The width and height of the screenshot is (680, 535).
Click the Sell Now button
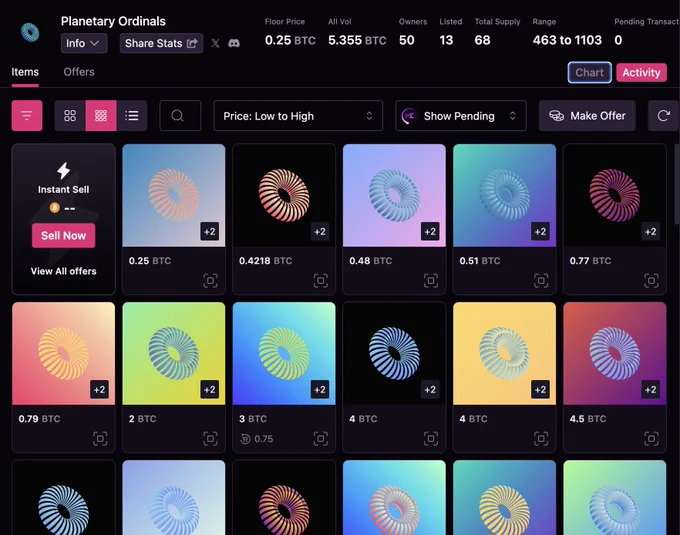pyautogui.click(x=63, y=235)
